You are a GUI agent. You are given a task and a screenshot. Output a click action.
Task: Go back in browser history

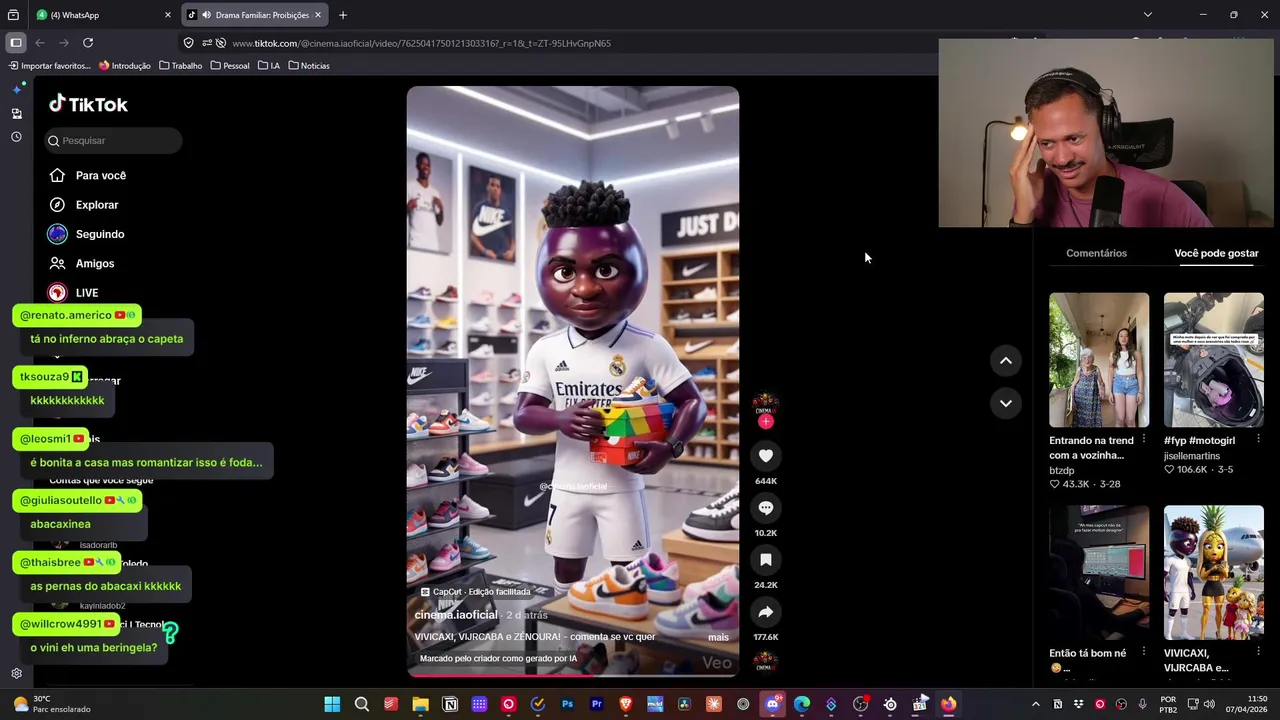(40, 43)
